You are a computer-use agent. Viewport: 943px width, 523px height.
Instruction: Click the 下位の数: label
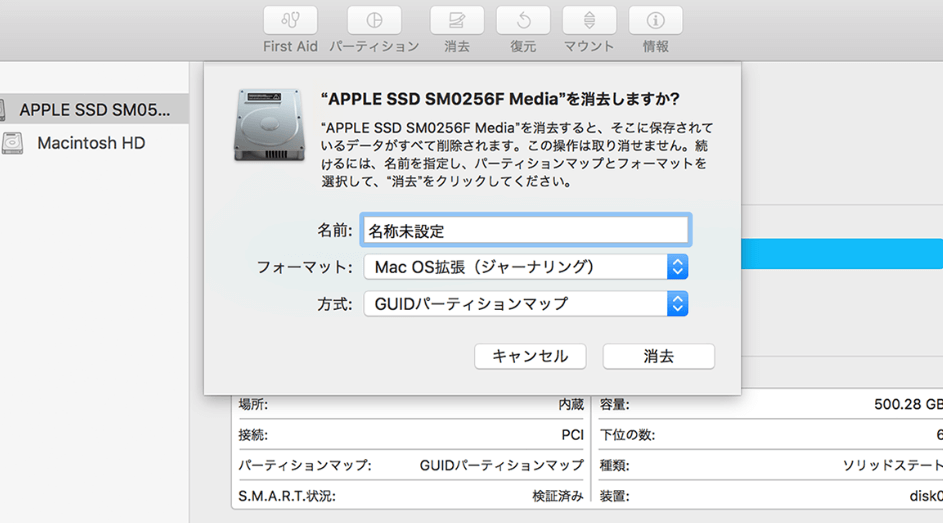pyautogui.click(x=627, y=435)
